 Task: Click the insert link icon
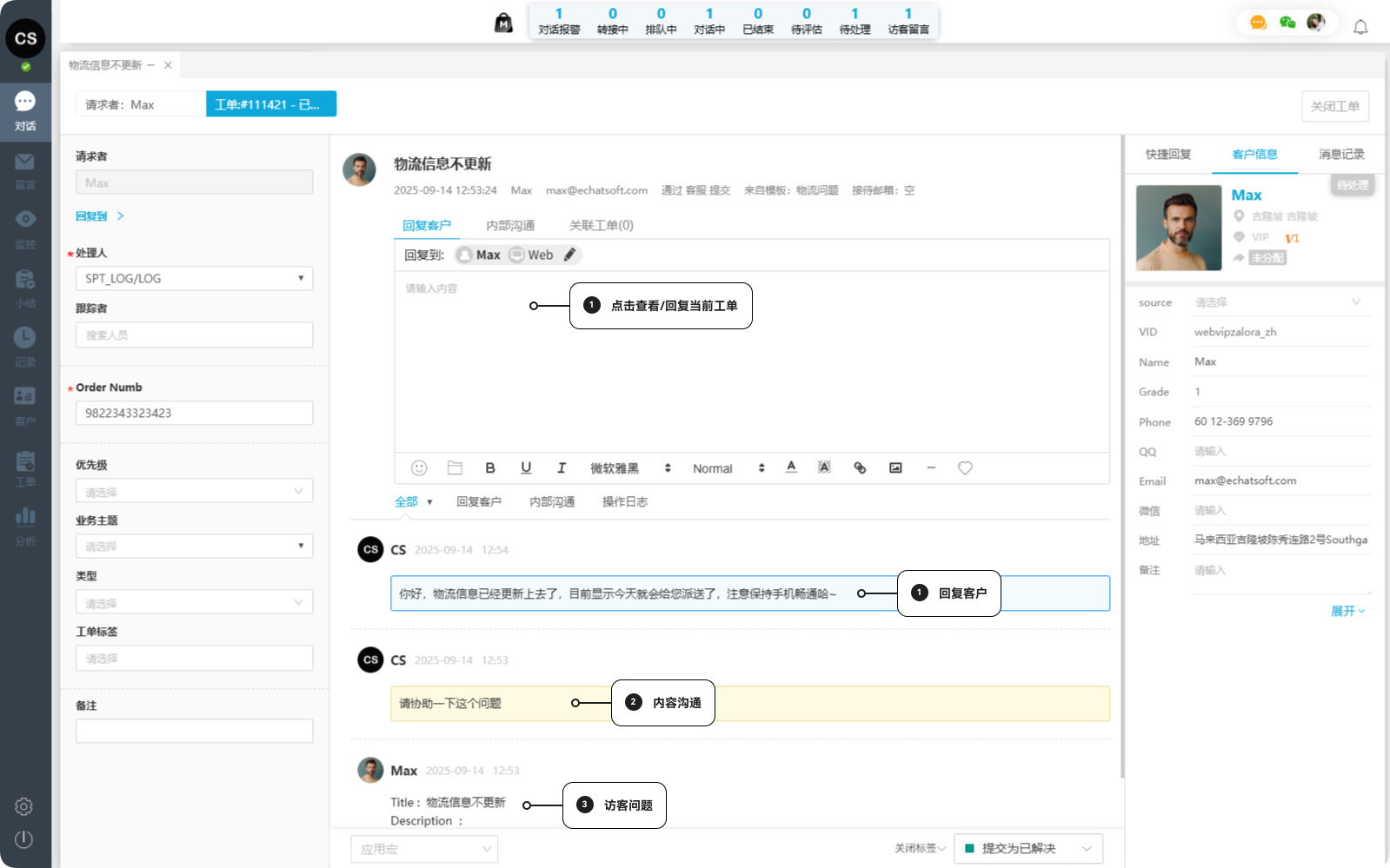[x=860, y=468]
